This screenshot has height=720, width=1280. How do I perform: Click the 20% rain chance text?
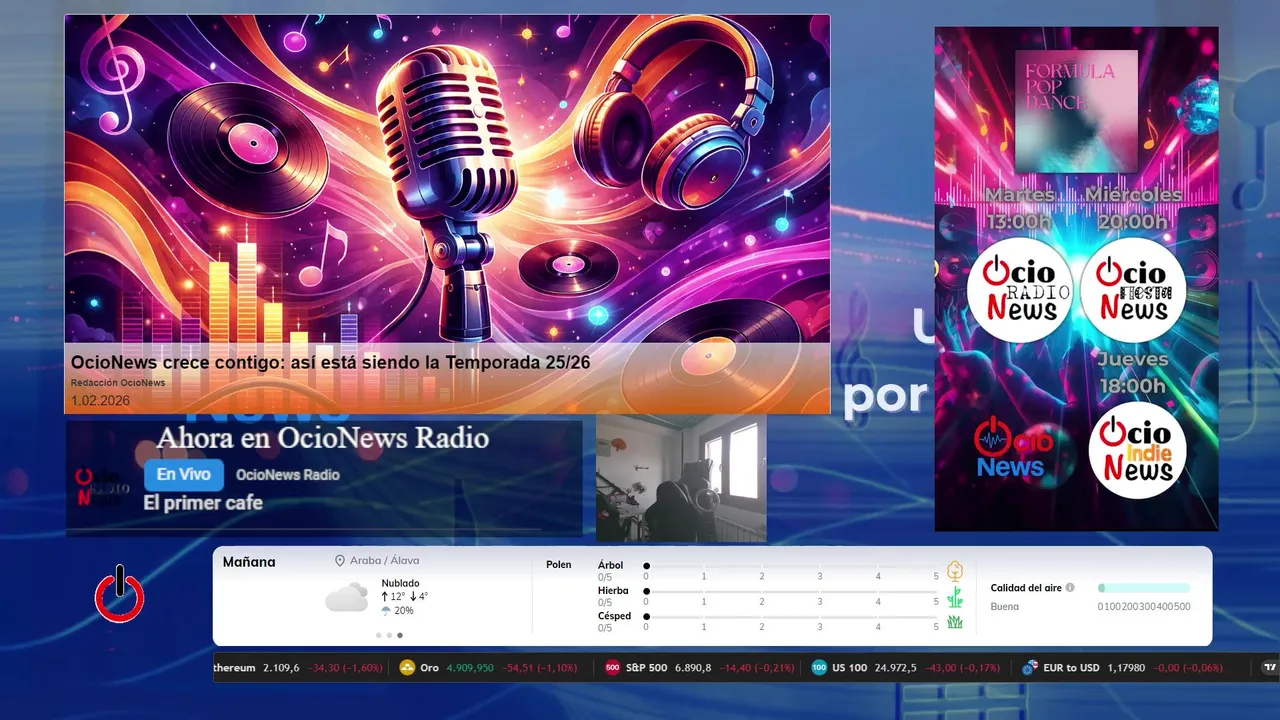(x=403, y=611)
